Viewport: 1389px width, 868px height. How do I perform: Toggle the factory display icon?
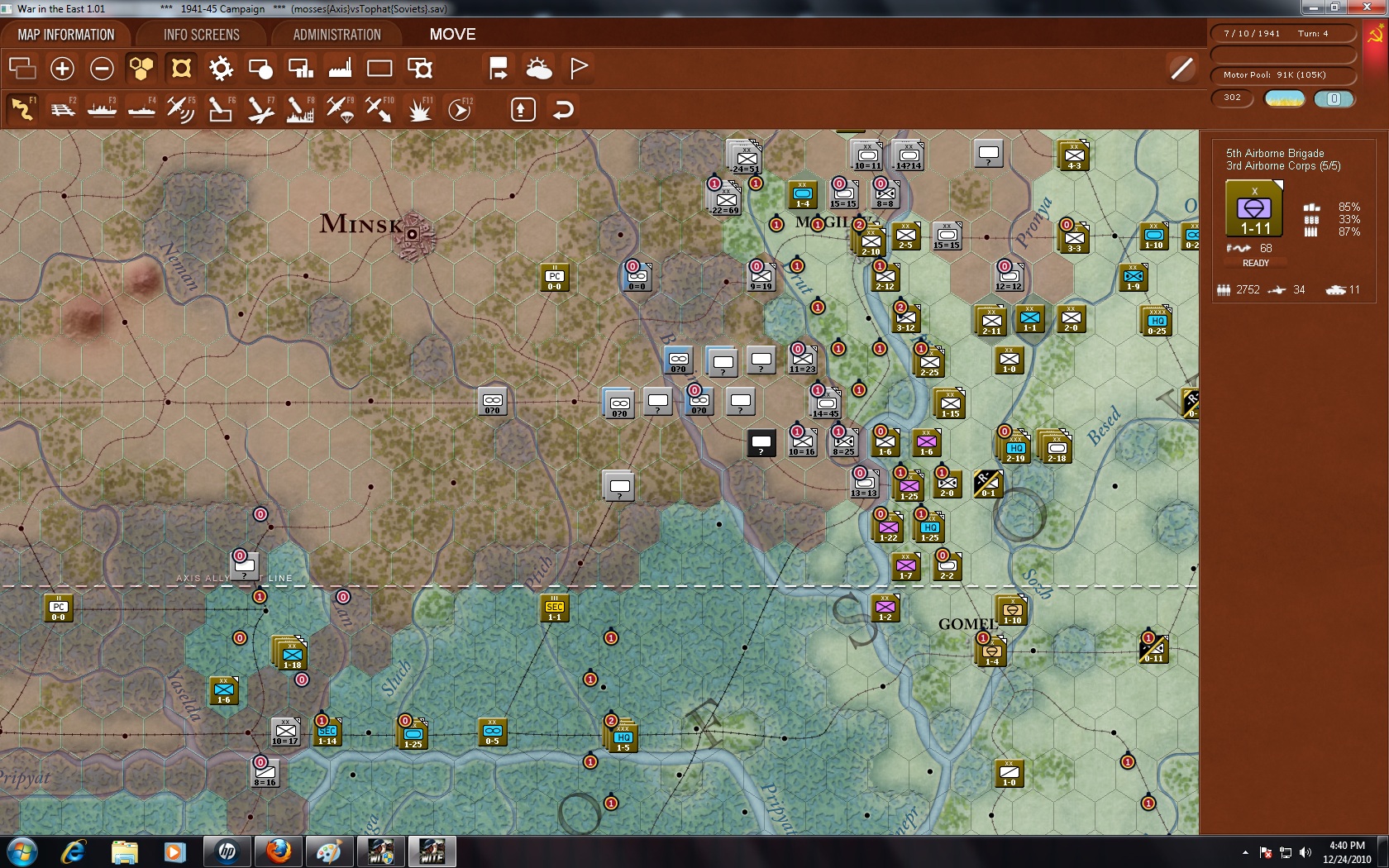tap(340, 69)
